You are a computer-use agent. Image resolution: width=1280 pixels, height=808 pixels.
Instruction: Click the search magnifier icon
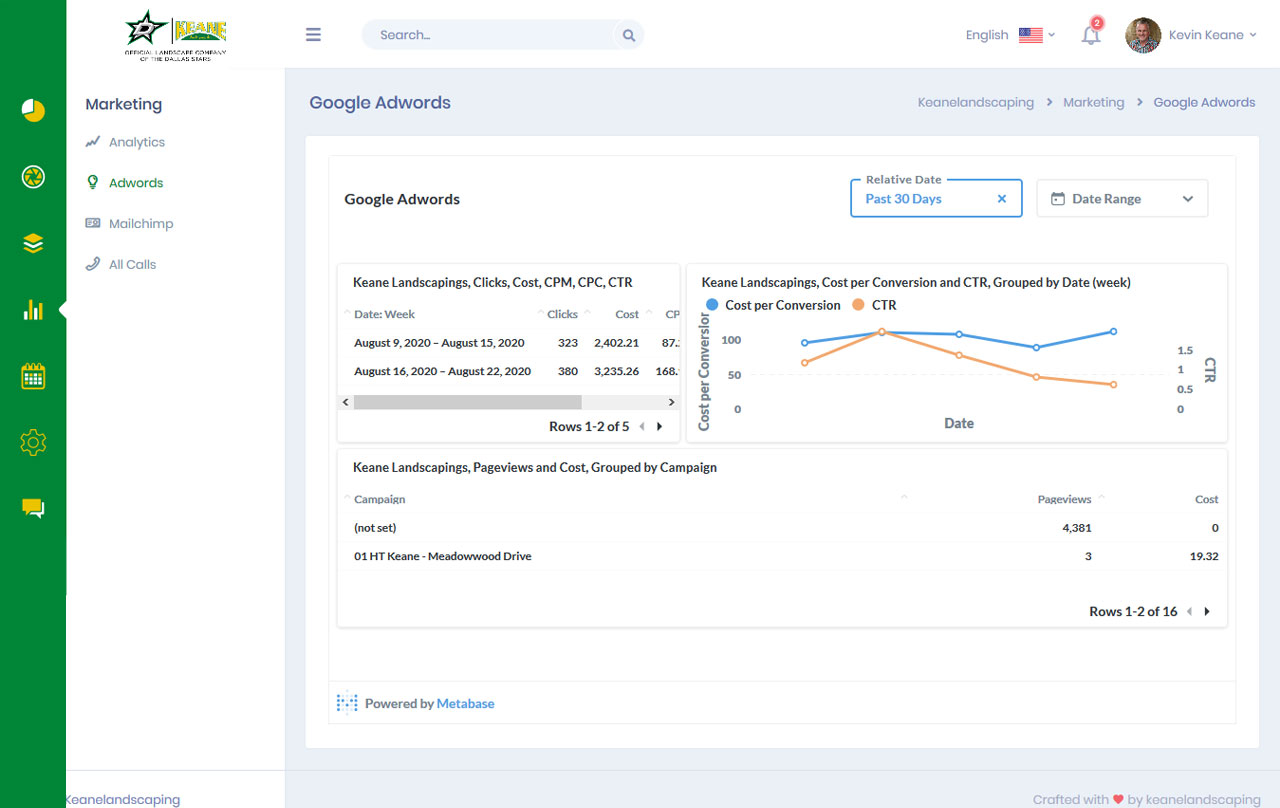(x=629, y=35)
